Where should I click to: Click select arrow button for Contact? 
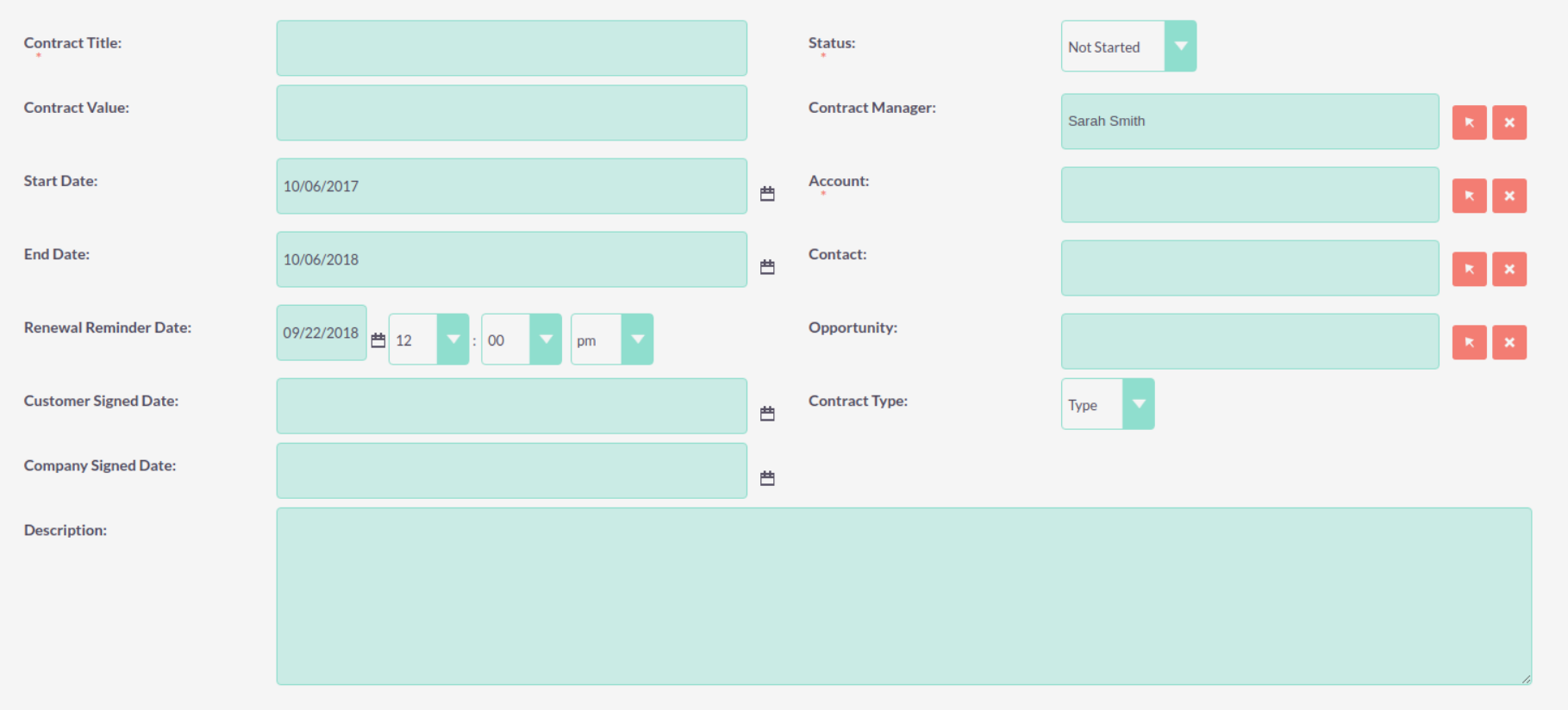pos(1469,269)
